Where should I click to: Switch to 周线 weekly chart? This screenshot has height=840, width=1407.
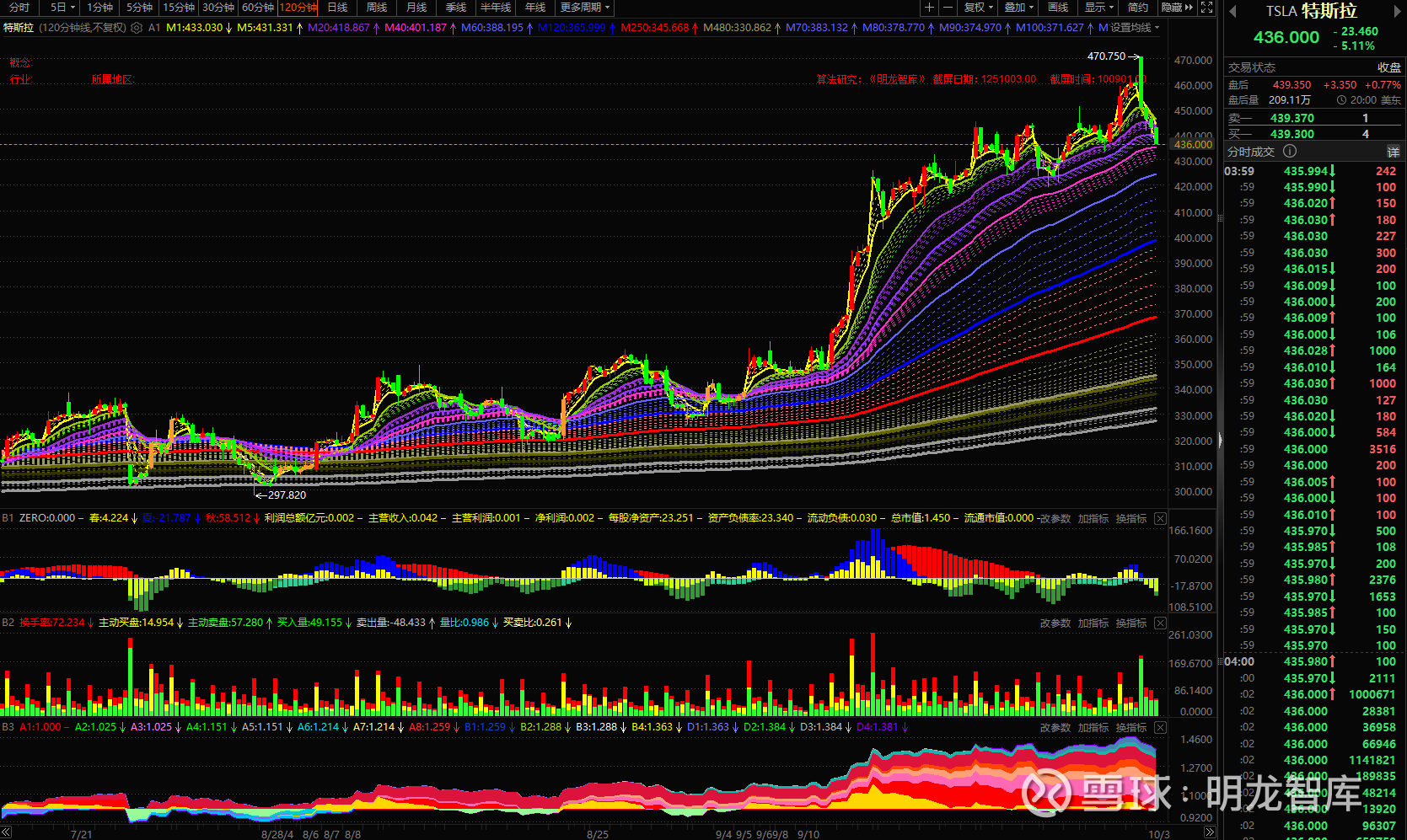pos(377,8)
